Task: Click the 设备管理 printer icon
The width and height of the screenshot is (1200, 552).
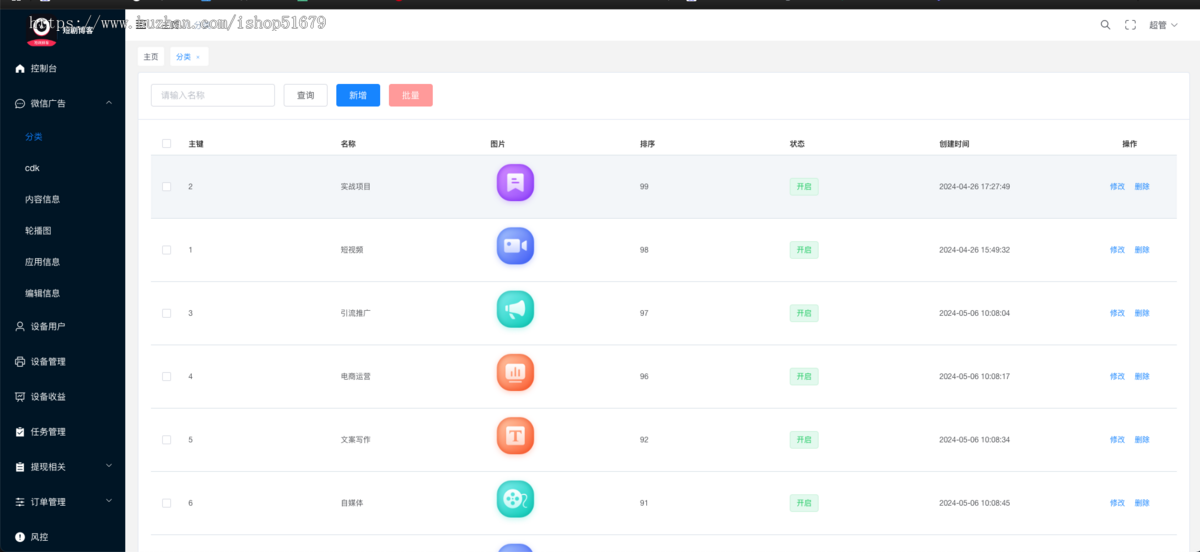Action: pos(20,362)
